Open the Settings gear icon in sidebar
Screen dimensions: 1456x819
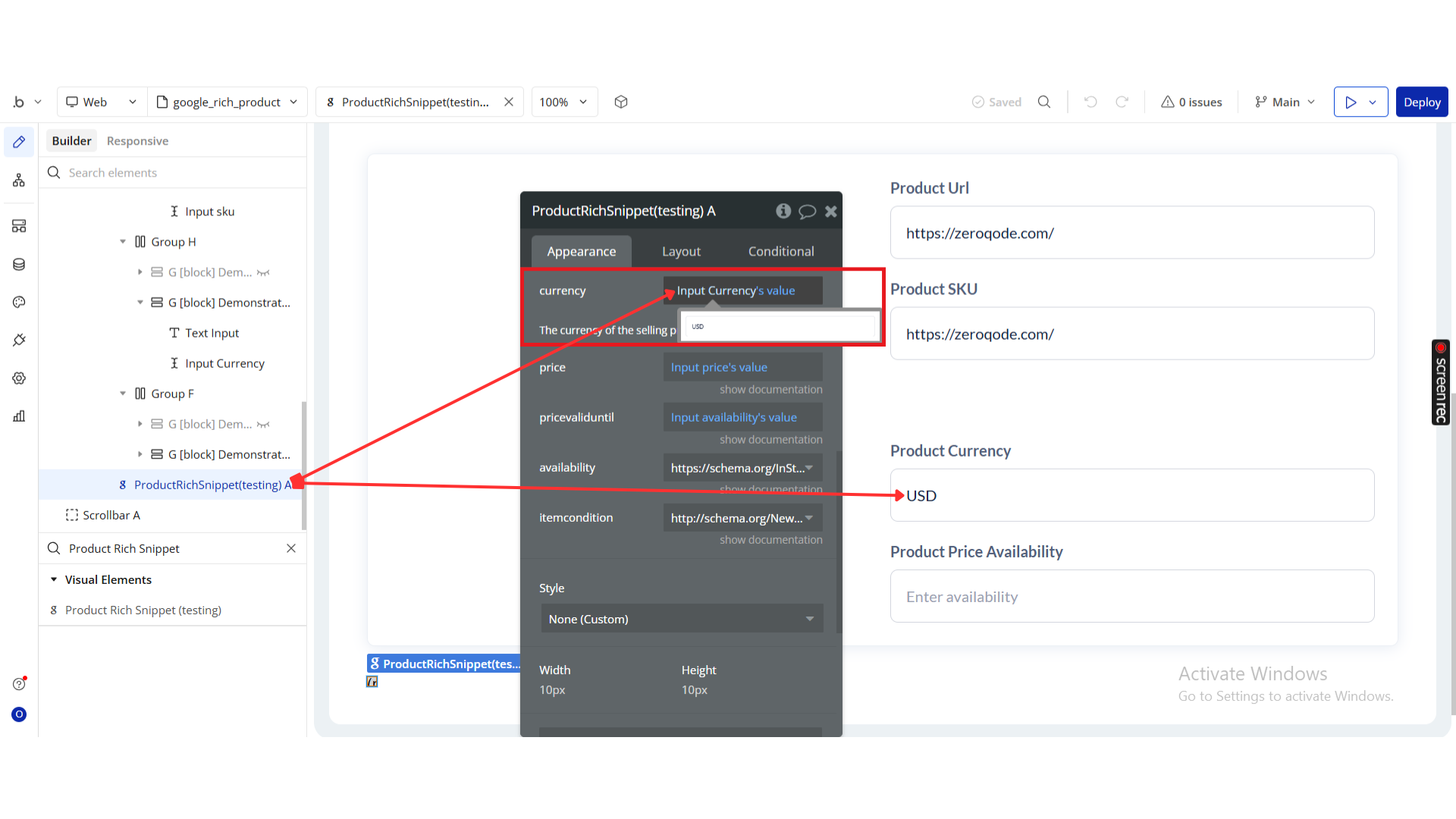coord(19,378)
